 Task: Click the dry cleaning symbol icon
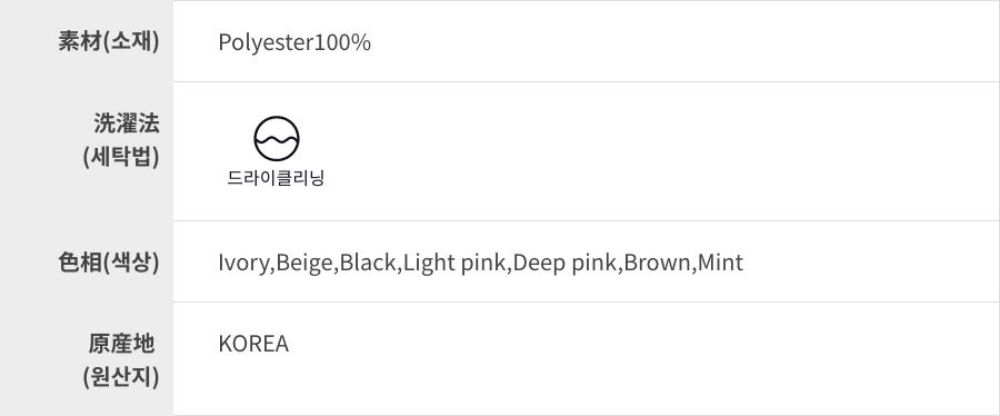point(277,139)
